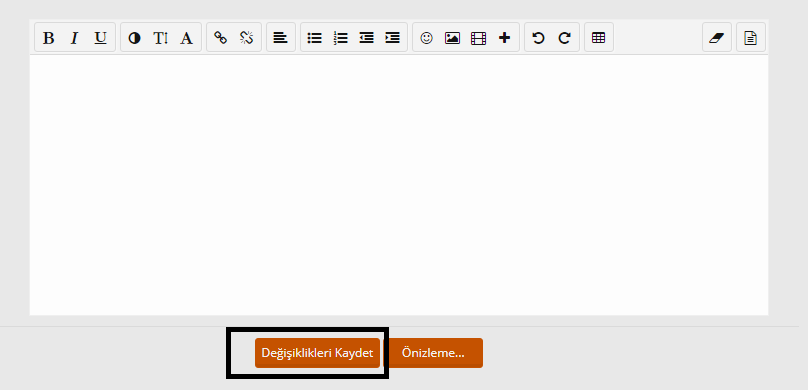Undo the last edit
The width and height of the screenshot is (808, 390).
point(538,38)
